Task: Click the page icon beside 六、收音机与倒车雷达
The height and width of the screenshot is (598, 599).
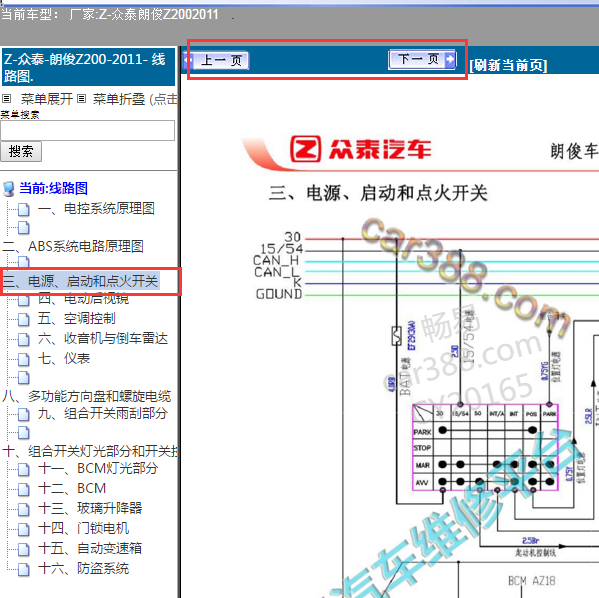Action: point(24,339)
